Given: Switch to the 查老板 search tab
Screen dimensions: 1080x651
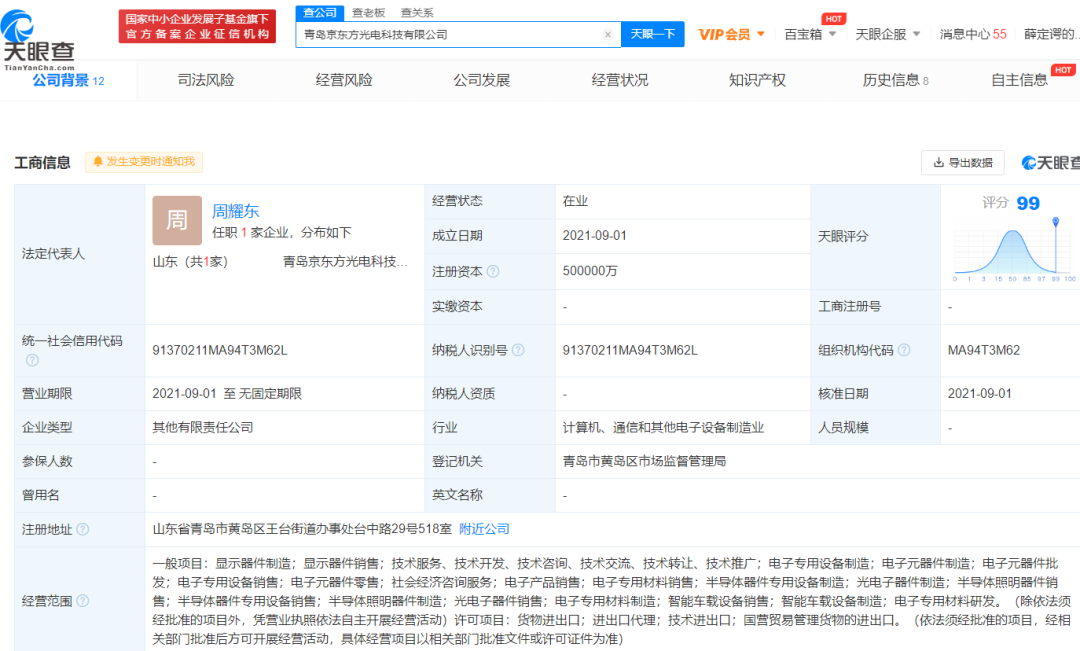Looking at the screenshot, I should pyautogui.click(x=368, y=12).
